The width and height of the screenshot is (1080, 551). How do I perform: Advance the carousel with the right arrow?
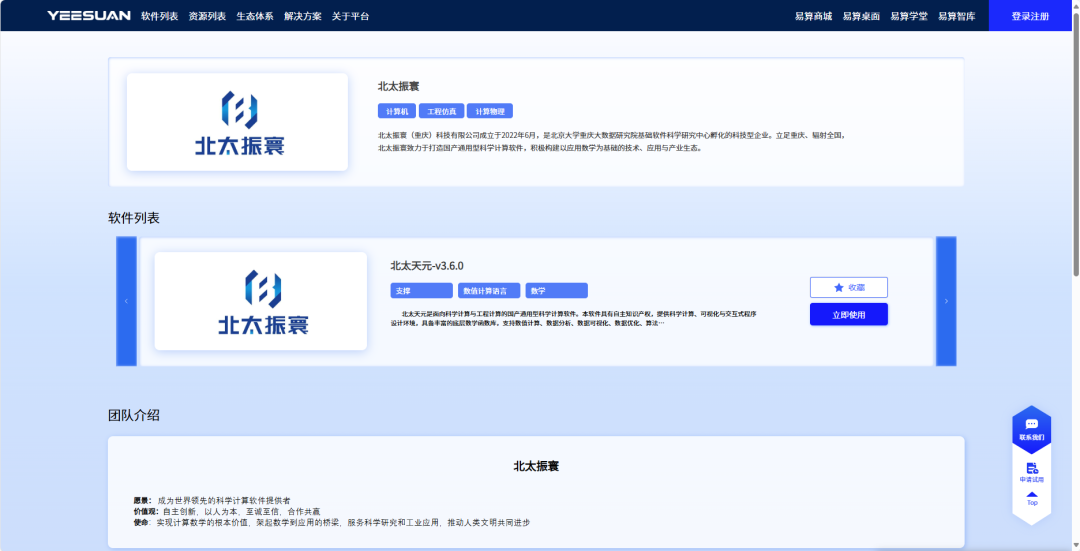[x=946, y=301]
